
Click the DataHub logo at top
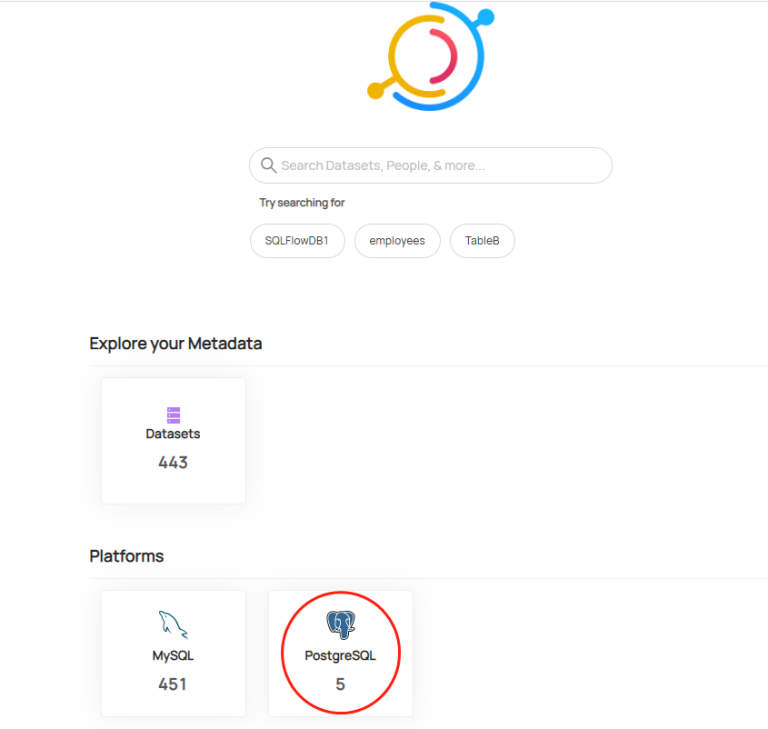pyautogui.click(x=430, y=56)
